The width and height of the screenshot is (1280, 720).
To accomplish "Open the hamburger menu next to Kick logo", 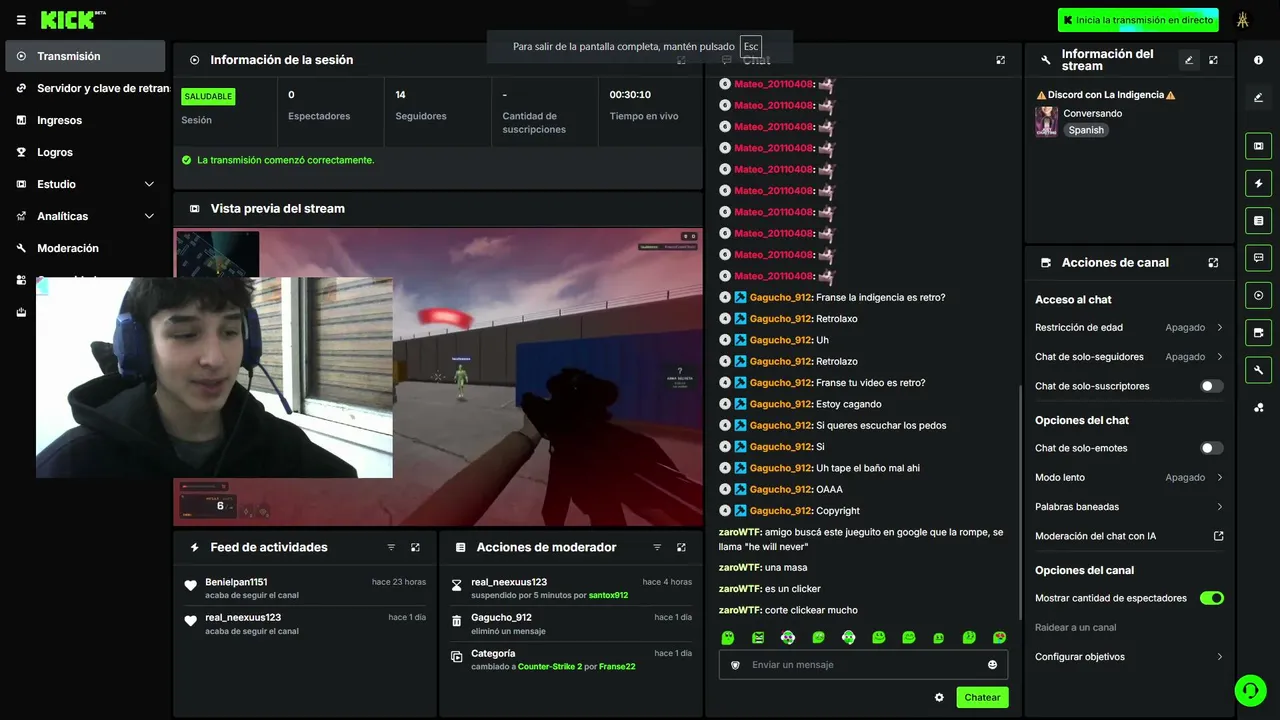I will [21, 20].
